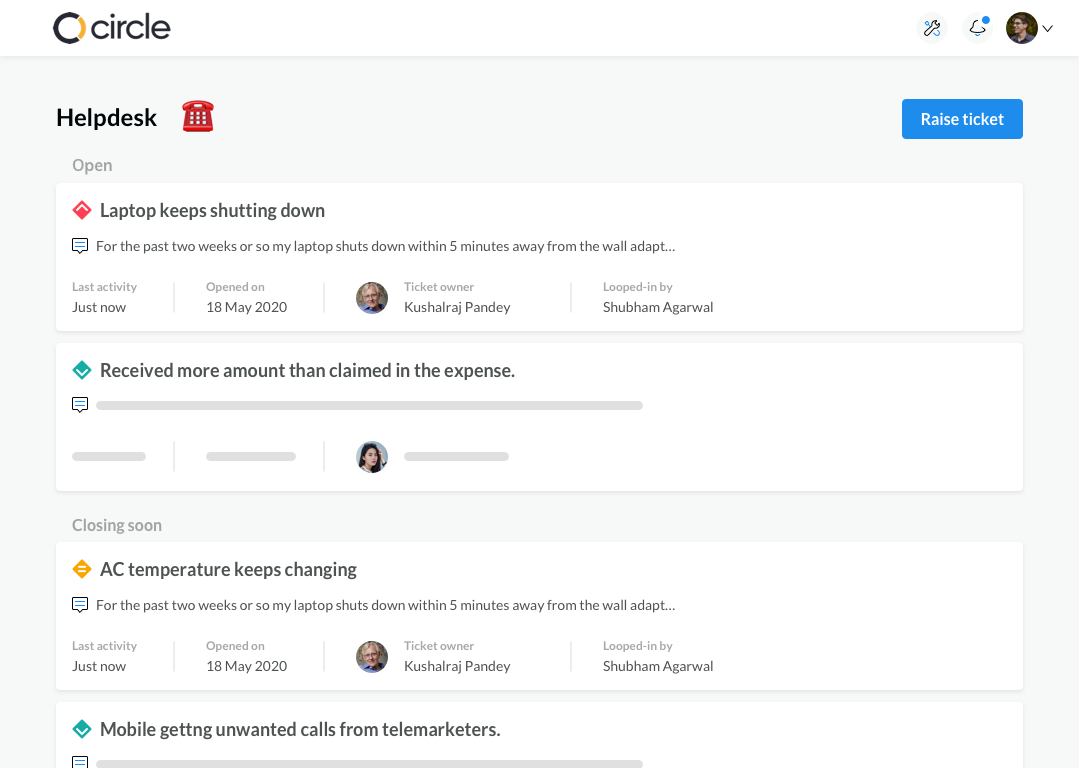Viewport: 1079px width, 768px height.
Task: Click Kushalraj Pandey avatar on Laptop ticket
Action: pos(372,297)
